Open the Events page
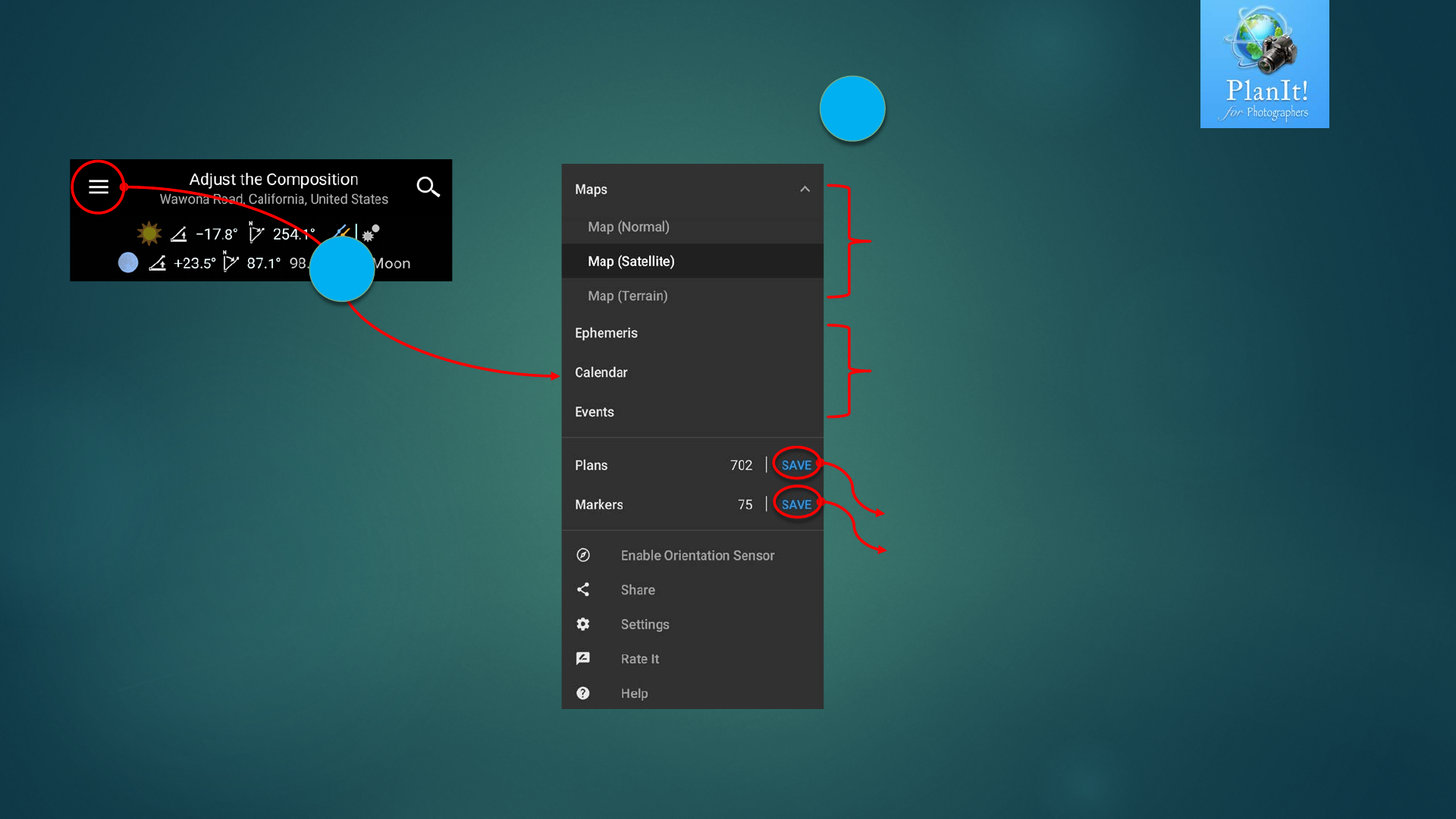 click(595, 412)
